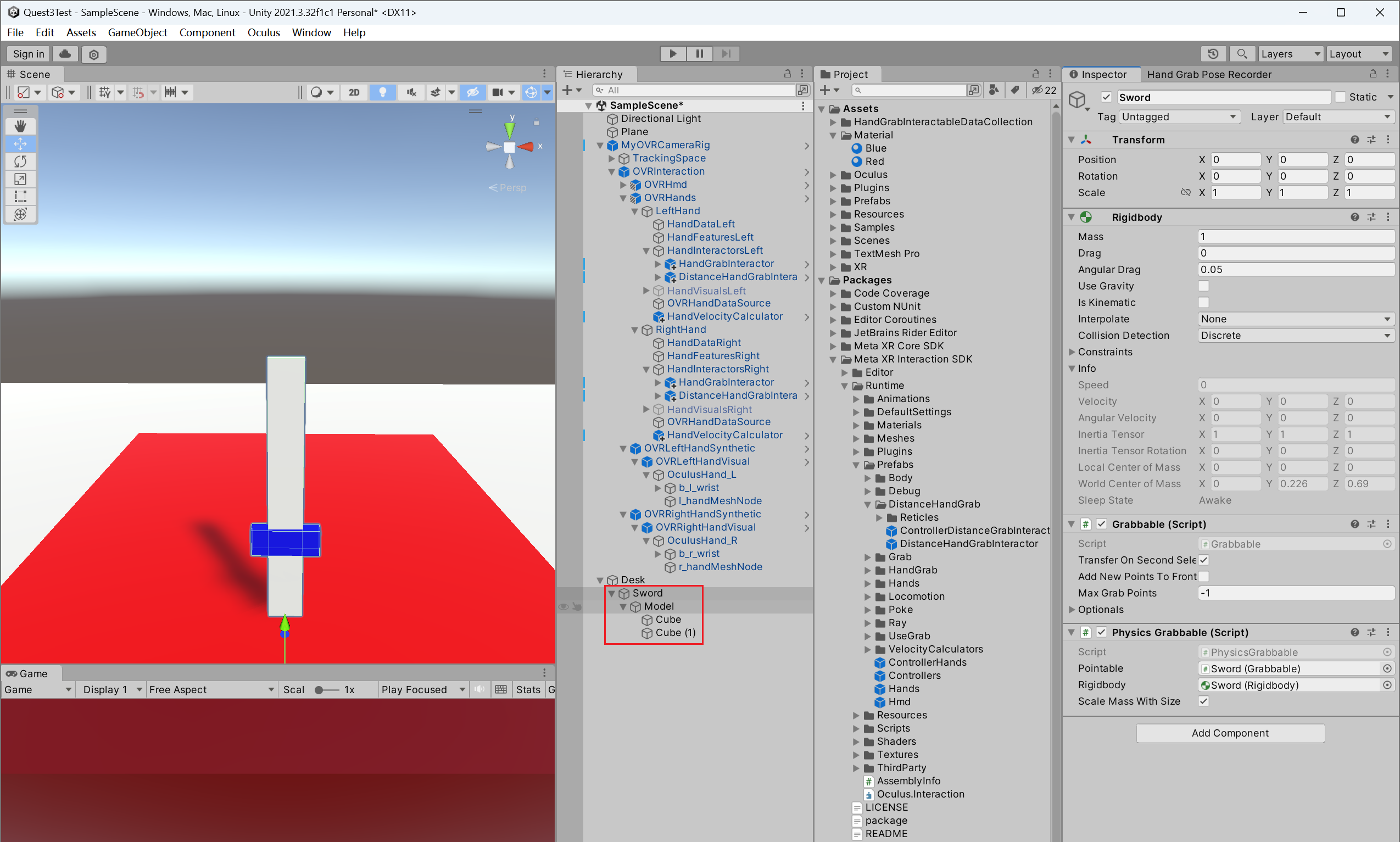Click the Stats button in Game view
This screenshot has width=1400, height=842.
pyautogui.click(x=528, y=689)
